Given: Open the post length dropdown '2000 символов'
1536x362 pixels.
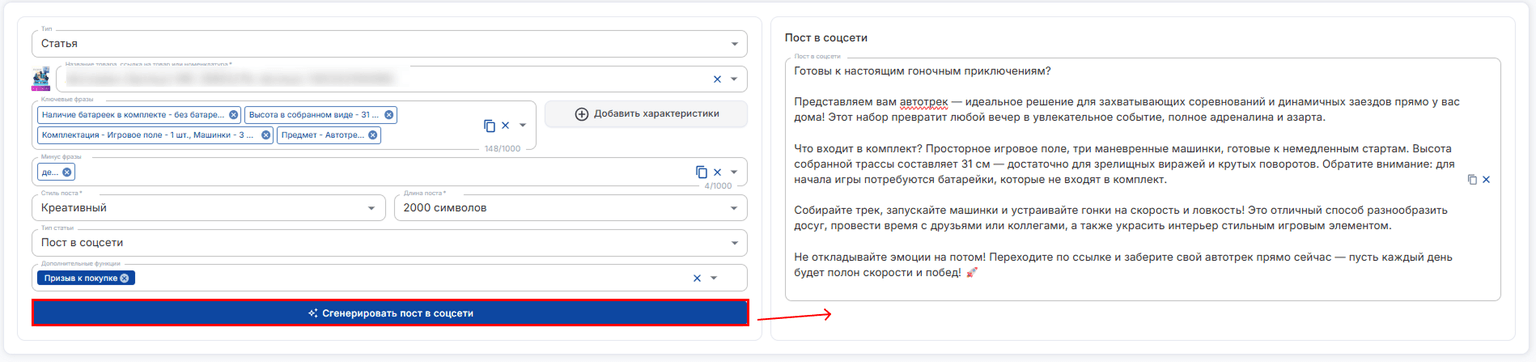Looking at the screenshot, I should pyautogui.click(x=571, y=208).
